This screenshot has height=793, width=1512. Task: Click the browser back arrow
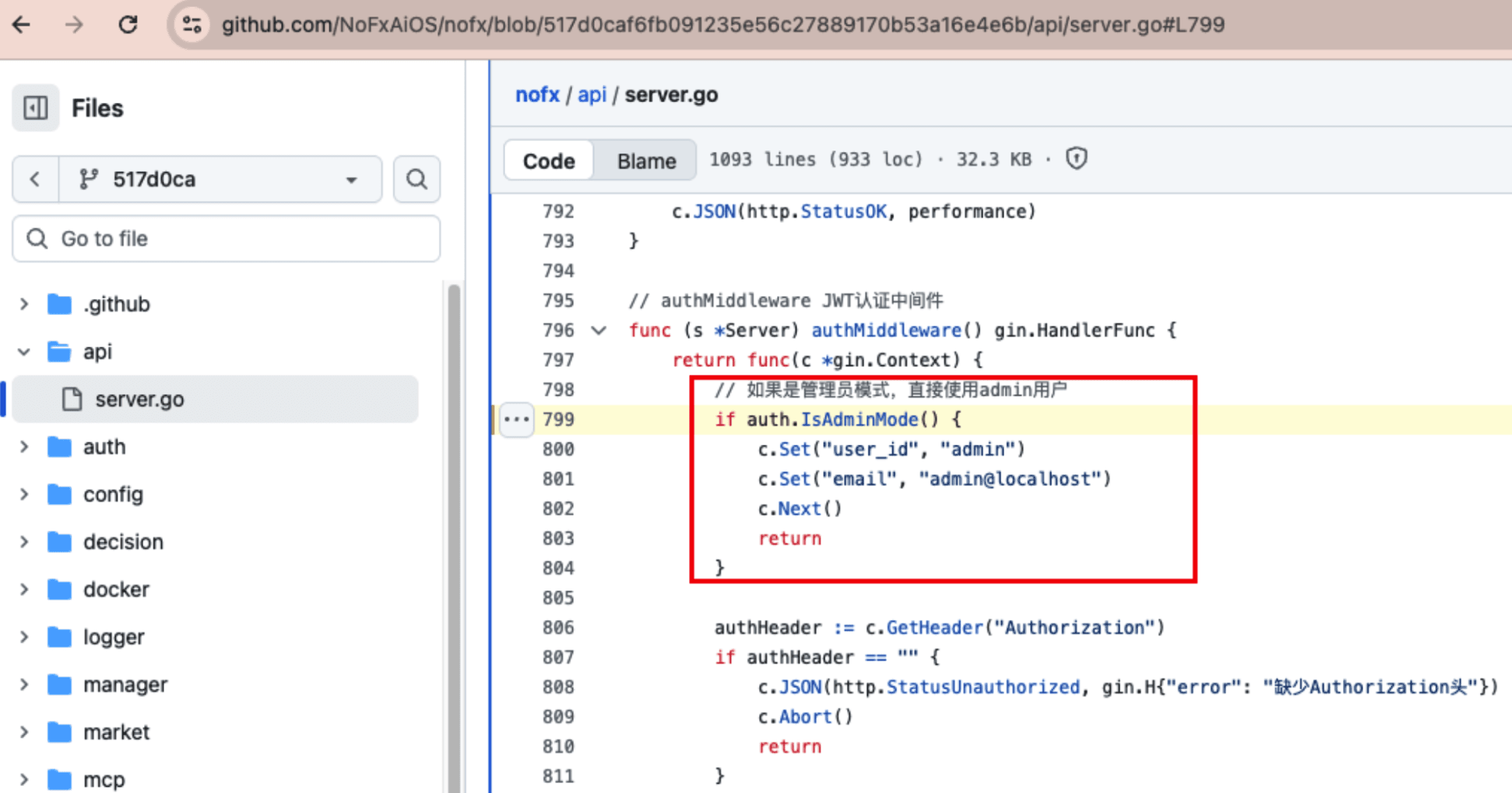(x=22, y=25)
